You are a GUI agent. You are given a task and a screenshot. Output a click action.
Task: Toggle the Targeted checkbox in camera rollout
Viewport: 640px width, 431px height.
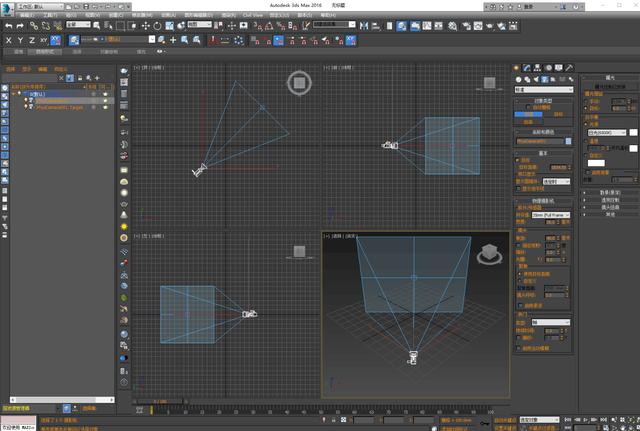pyautogui.click(x=517, y=160)
